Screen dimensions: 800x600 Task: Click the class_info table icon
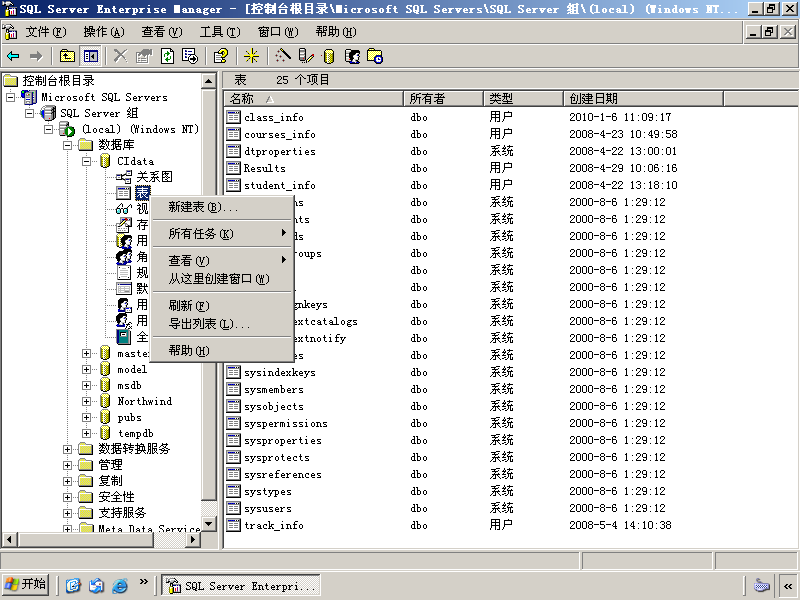pos(233,117)
